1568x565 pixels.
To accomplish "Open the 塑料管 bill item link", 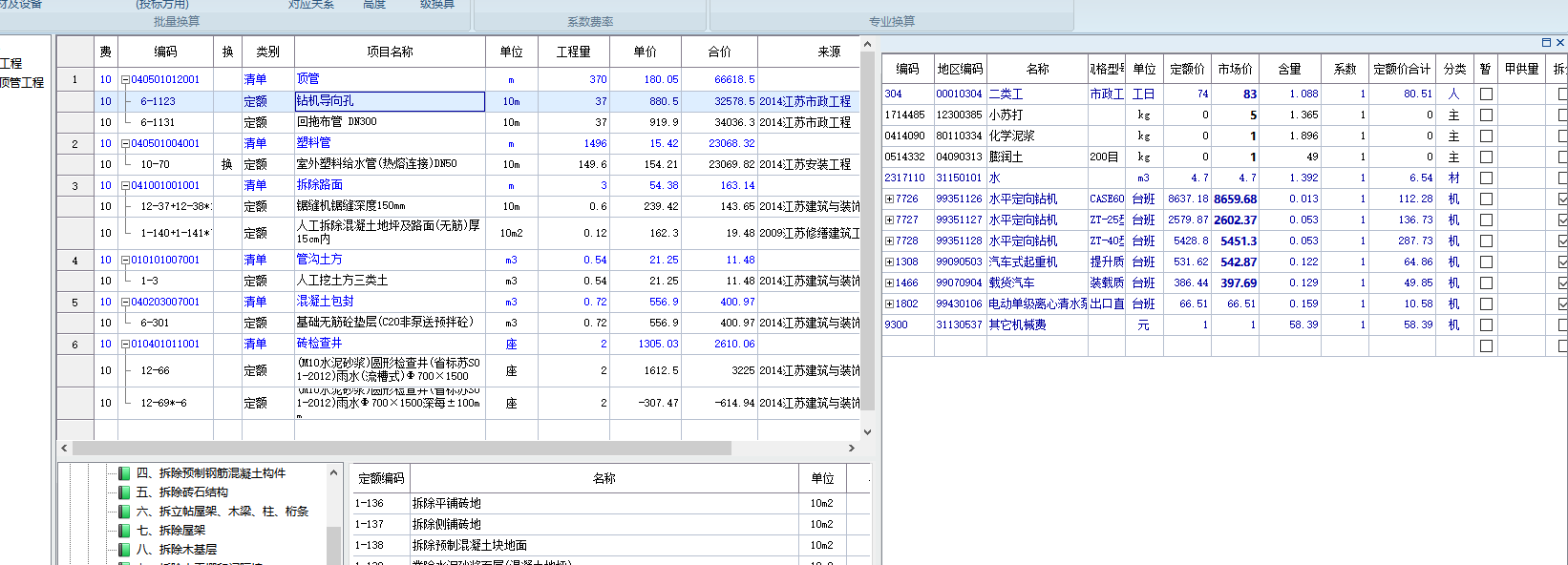I will point(313,143).
